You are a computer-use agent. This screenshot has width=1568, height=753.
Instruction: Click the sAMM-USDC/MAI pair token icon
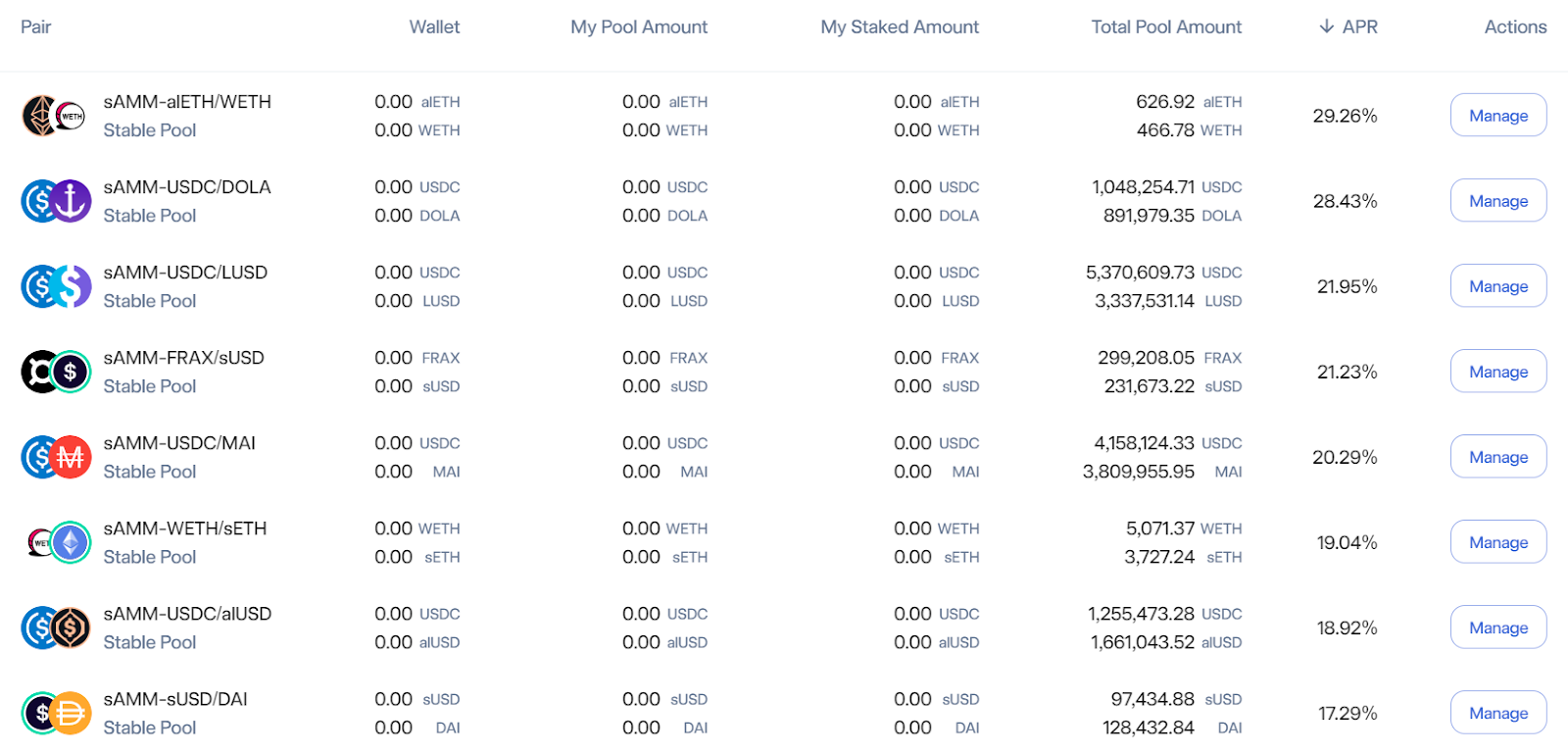[56, 457]
